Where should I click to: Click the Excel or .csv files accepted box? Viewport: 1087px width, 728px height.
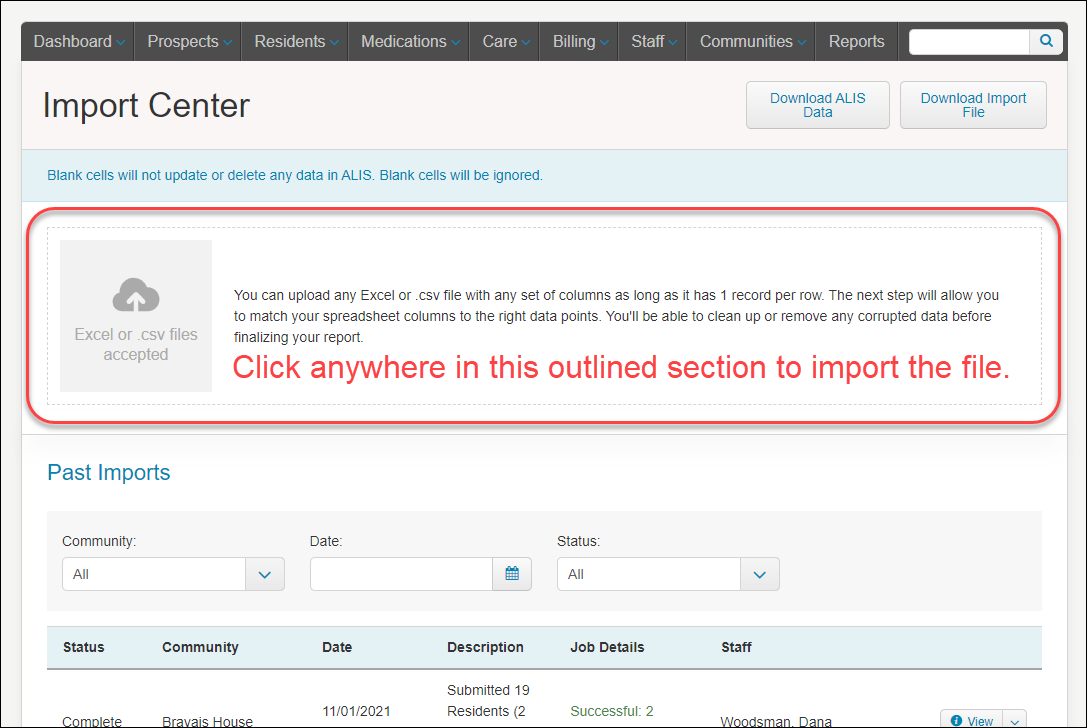tap(136, 316)
